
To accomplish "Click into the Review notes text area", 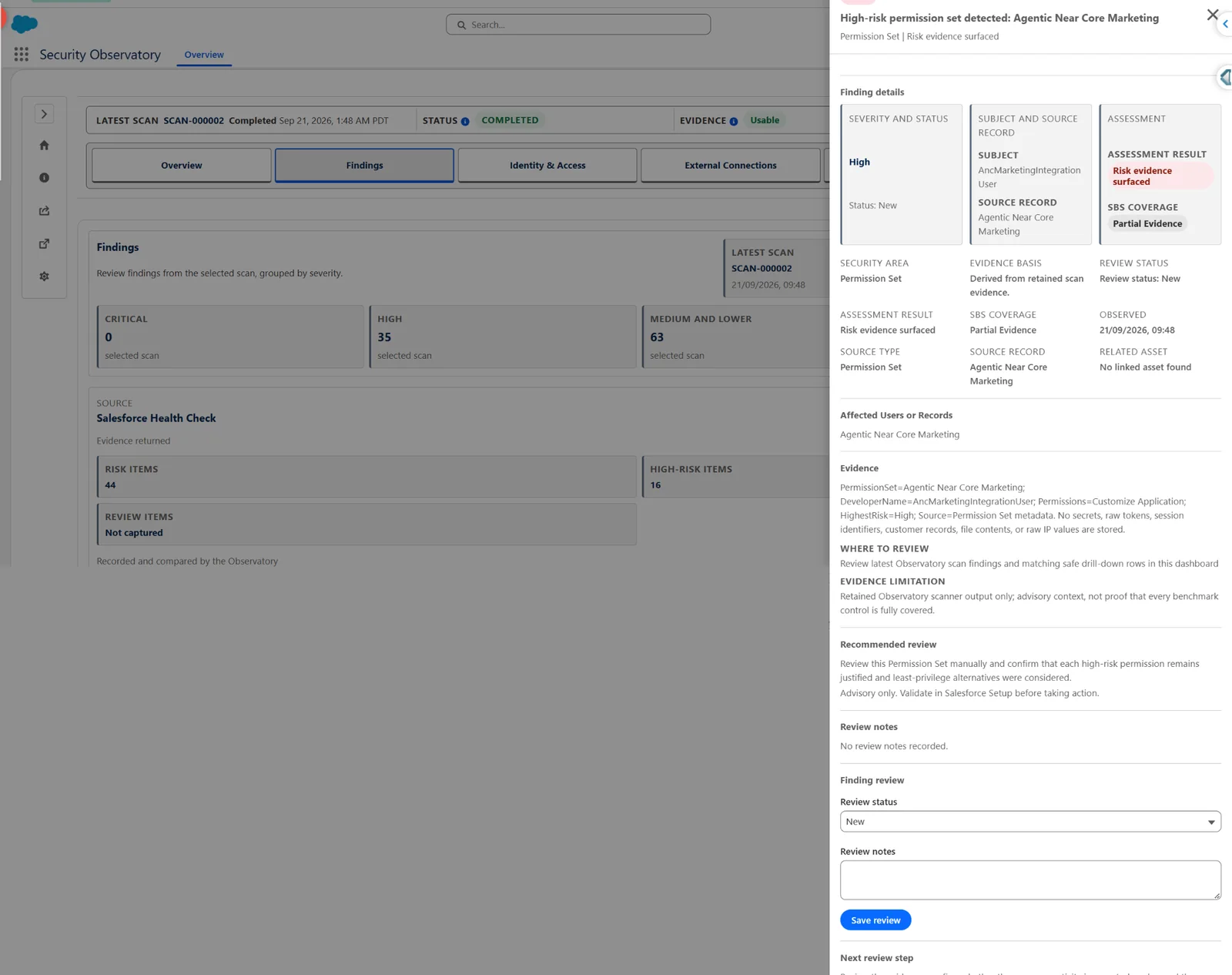I will pyautogui.click(x=1030, y=880).
